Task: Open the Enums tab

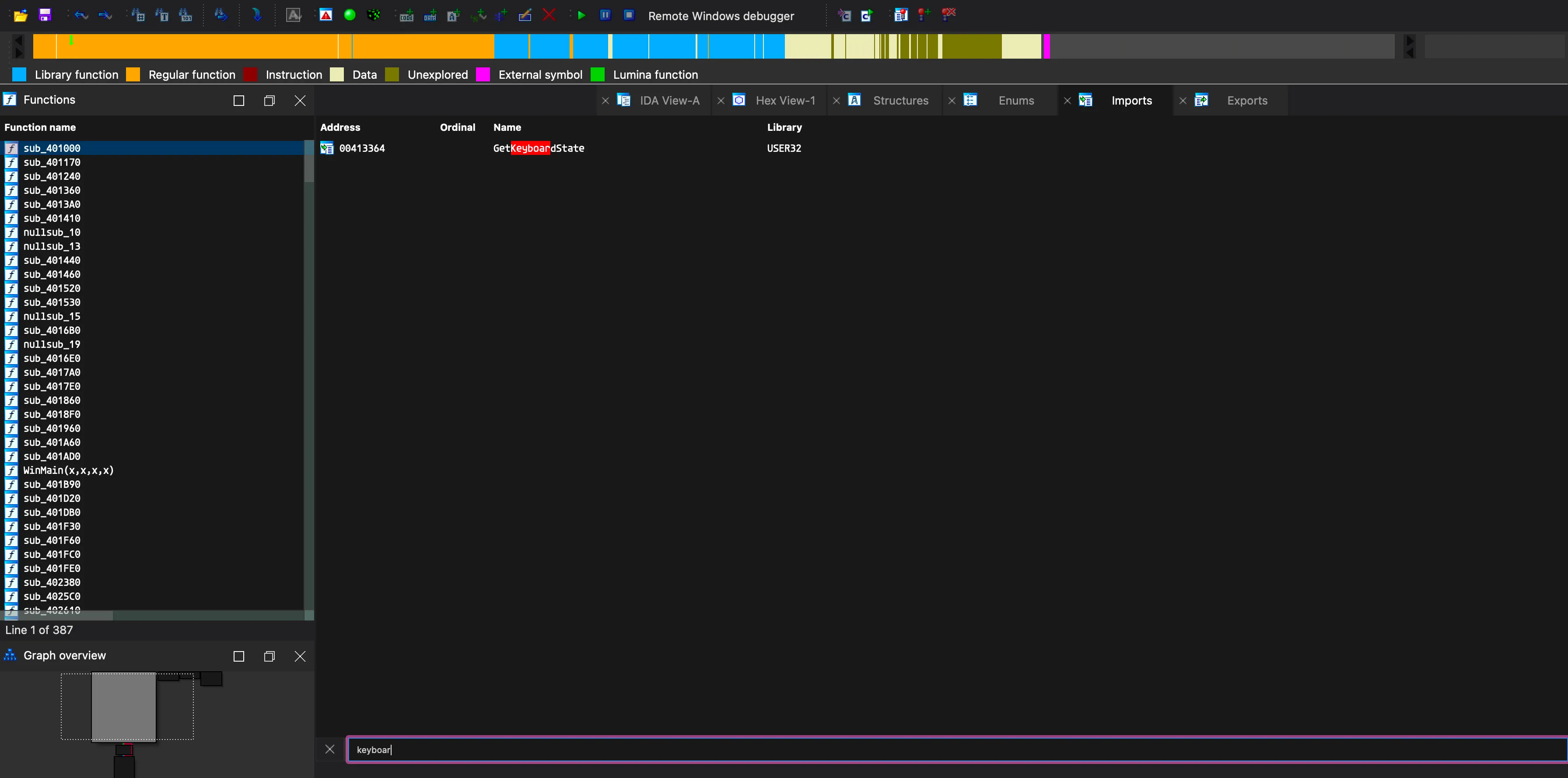Action: coord(1016,101)
